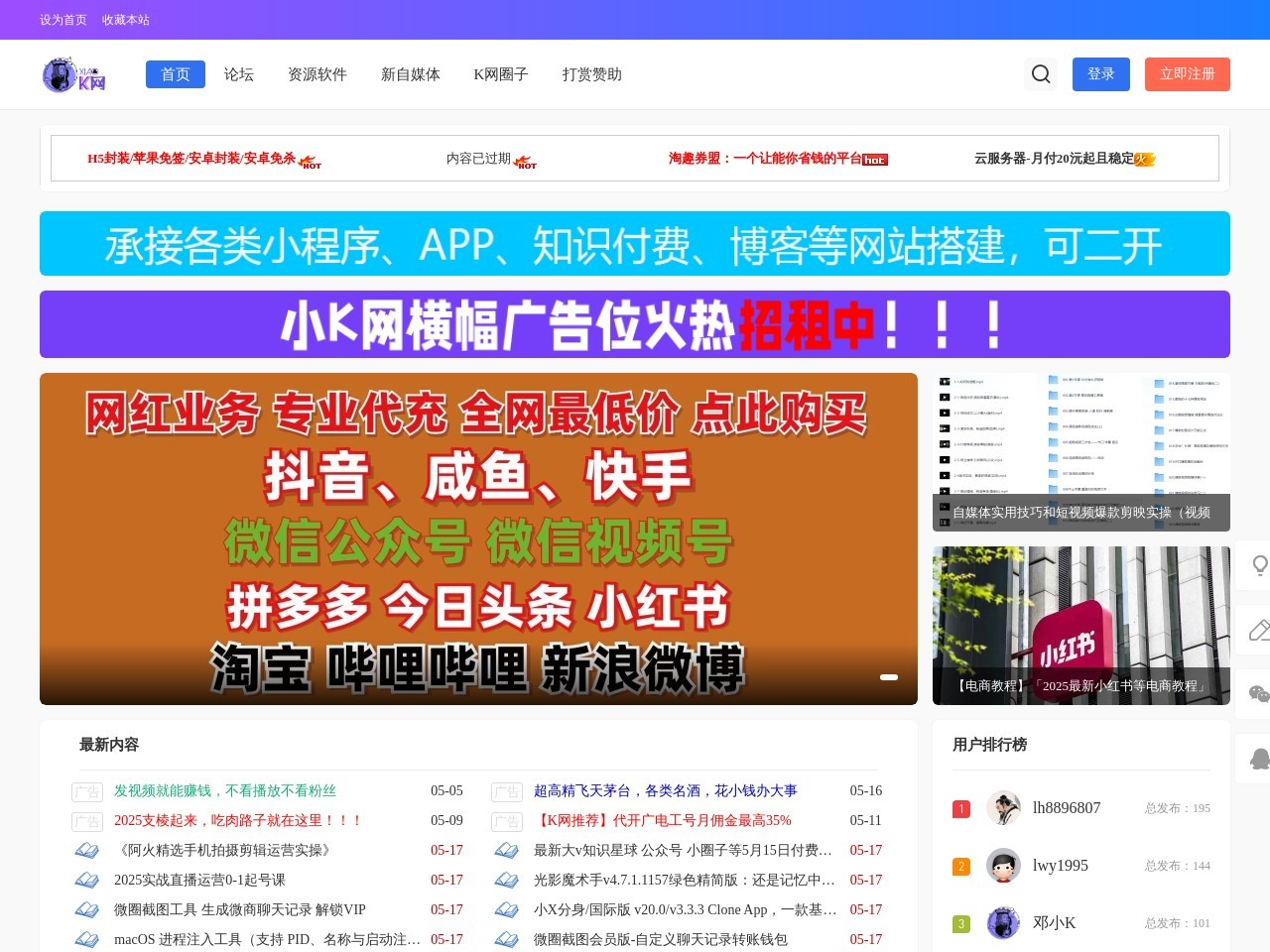This screenshot has width=1270, height=952.
Task: Click the book icon beside 阿火精选手机拍摄剪辑运营实操
Action: [x=87, y=850]
